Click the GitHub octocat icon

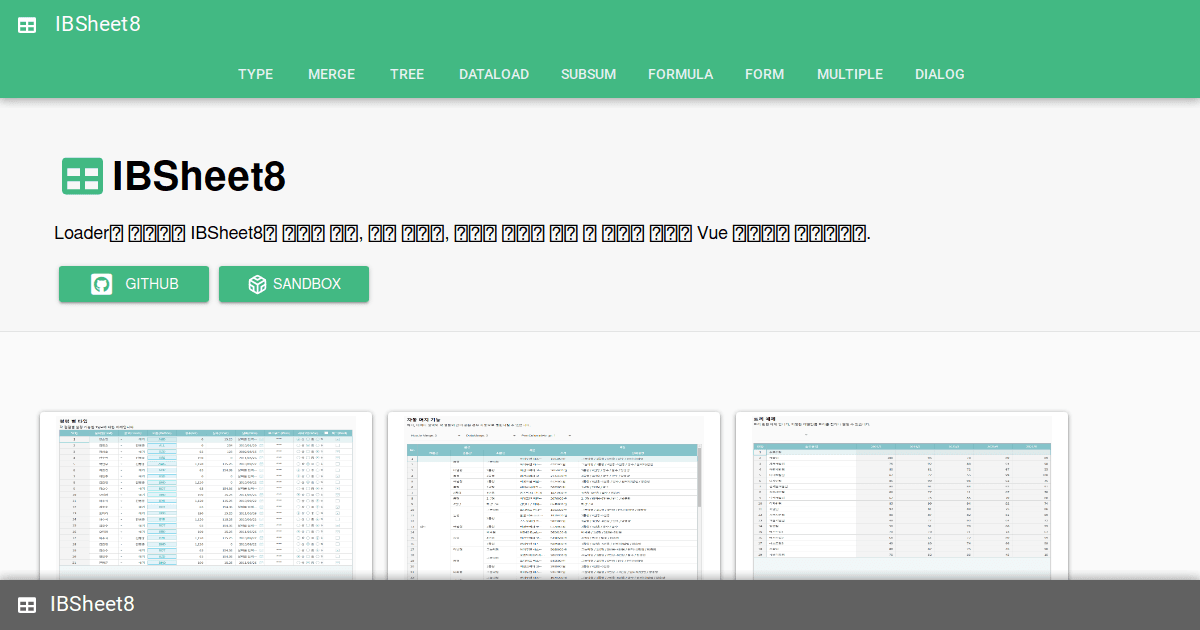[99, 284]
